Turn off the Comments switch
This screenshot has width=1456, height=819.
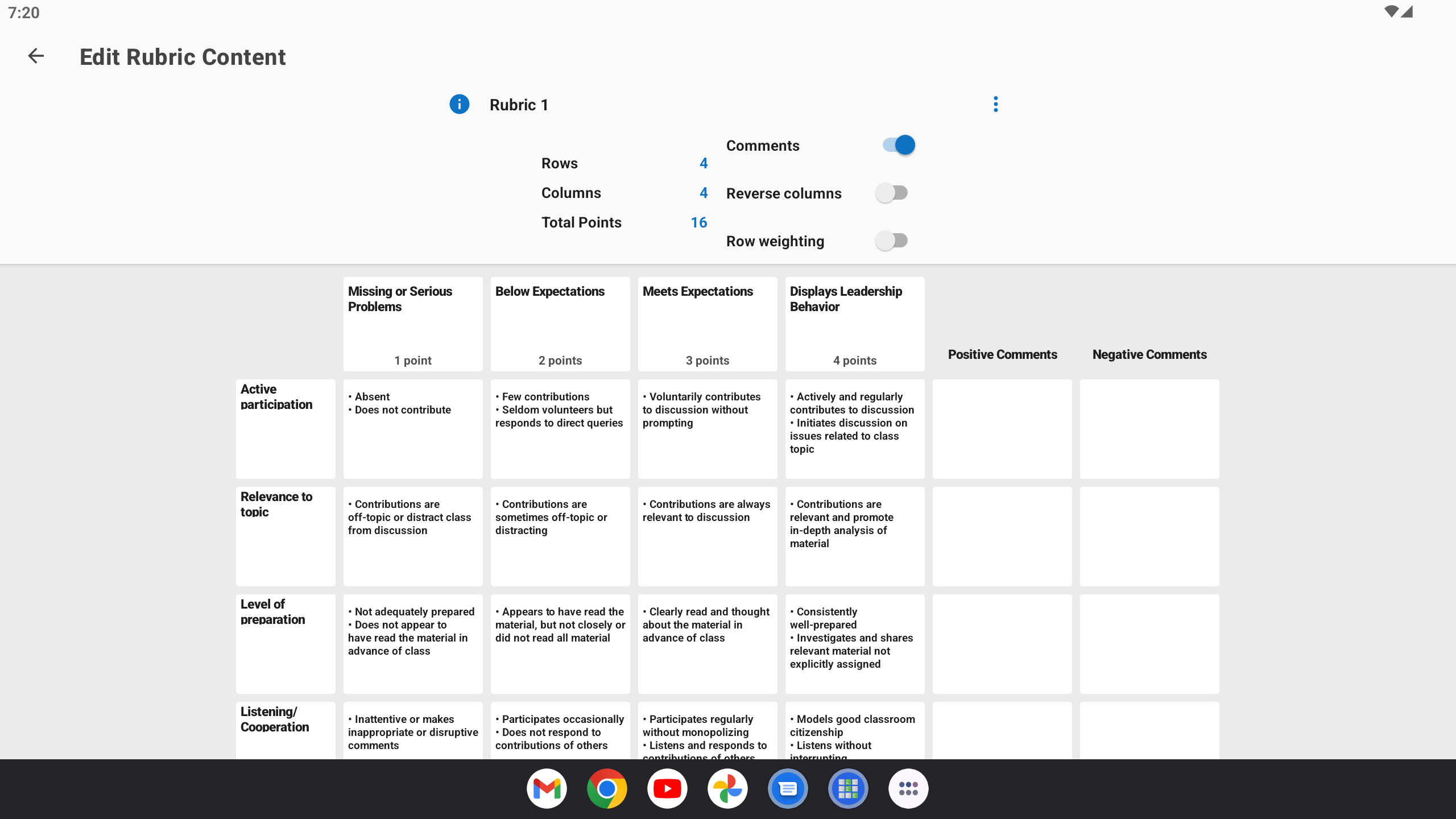[x=898, y=145]
